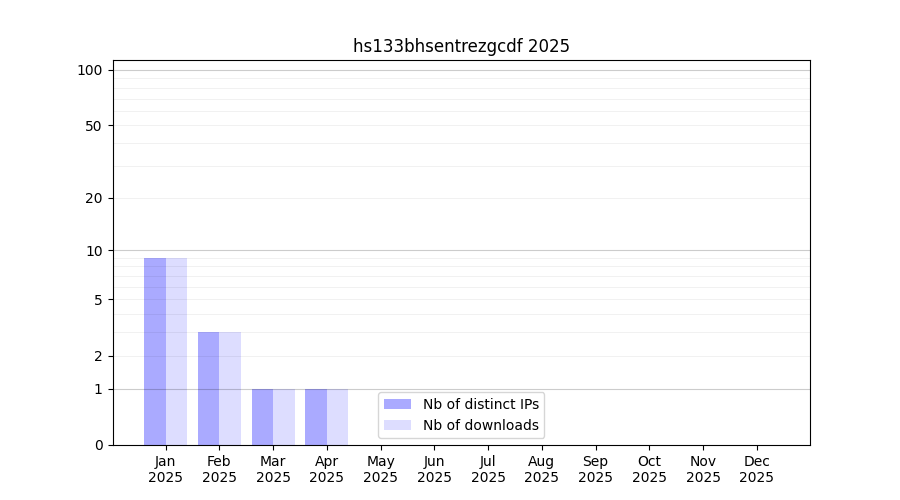Viewport: 900px width, 500px height.
Task: Click the dark blue distinct IPs legend swatch
Action: click(x=397, y=404)
